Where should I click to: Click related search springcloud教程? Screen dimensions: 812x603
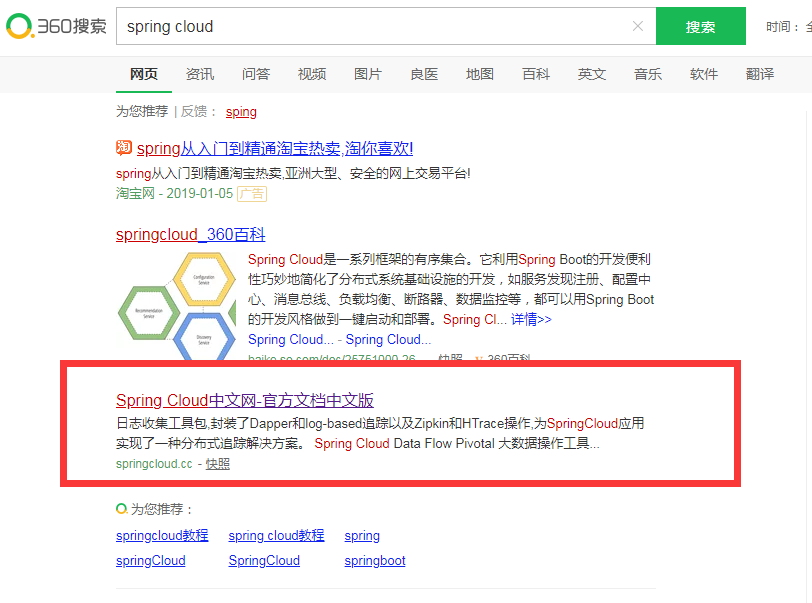(x=162, y=535)
